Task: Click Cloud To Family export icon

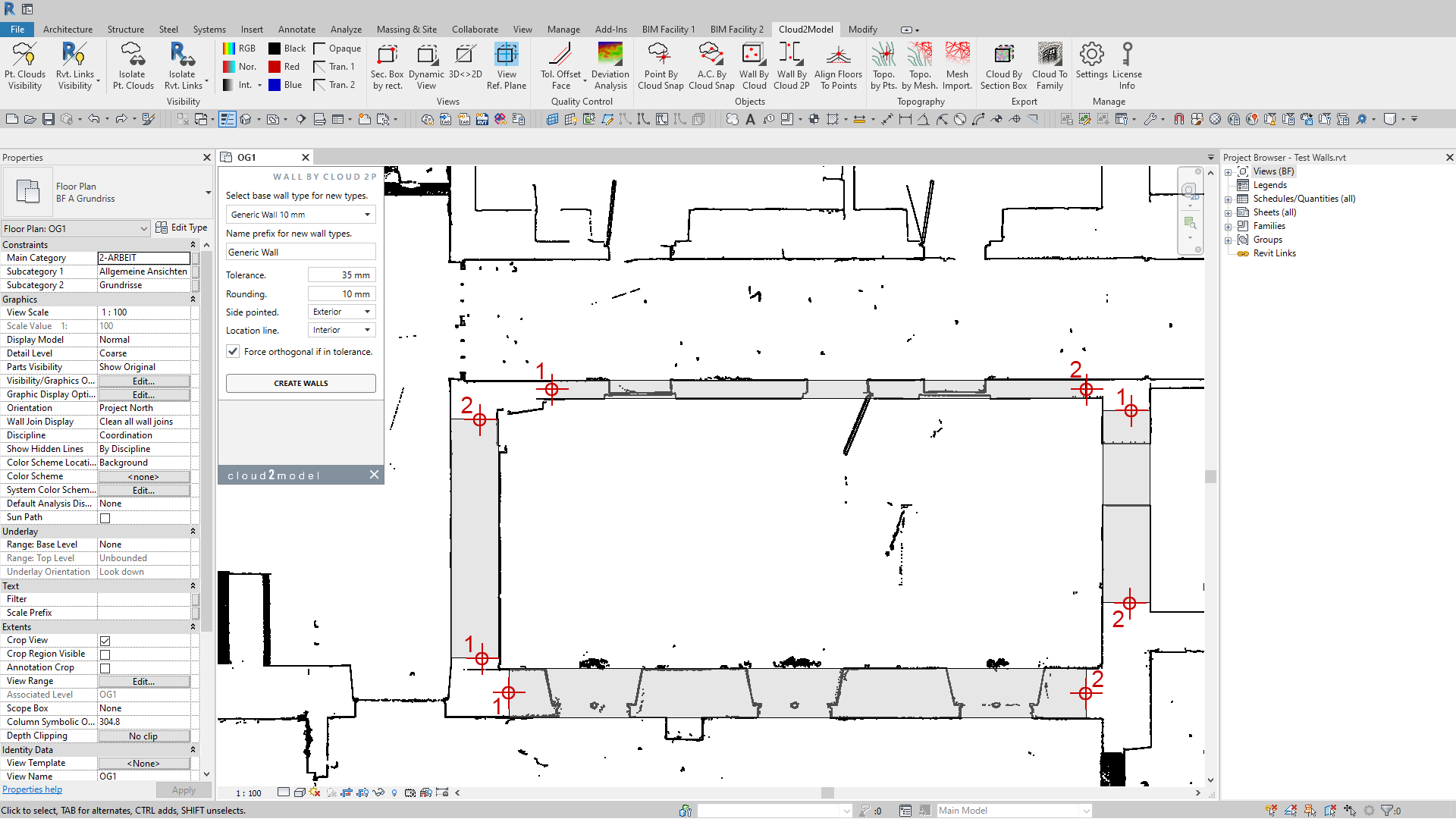Action: tap(1050, 65)
